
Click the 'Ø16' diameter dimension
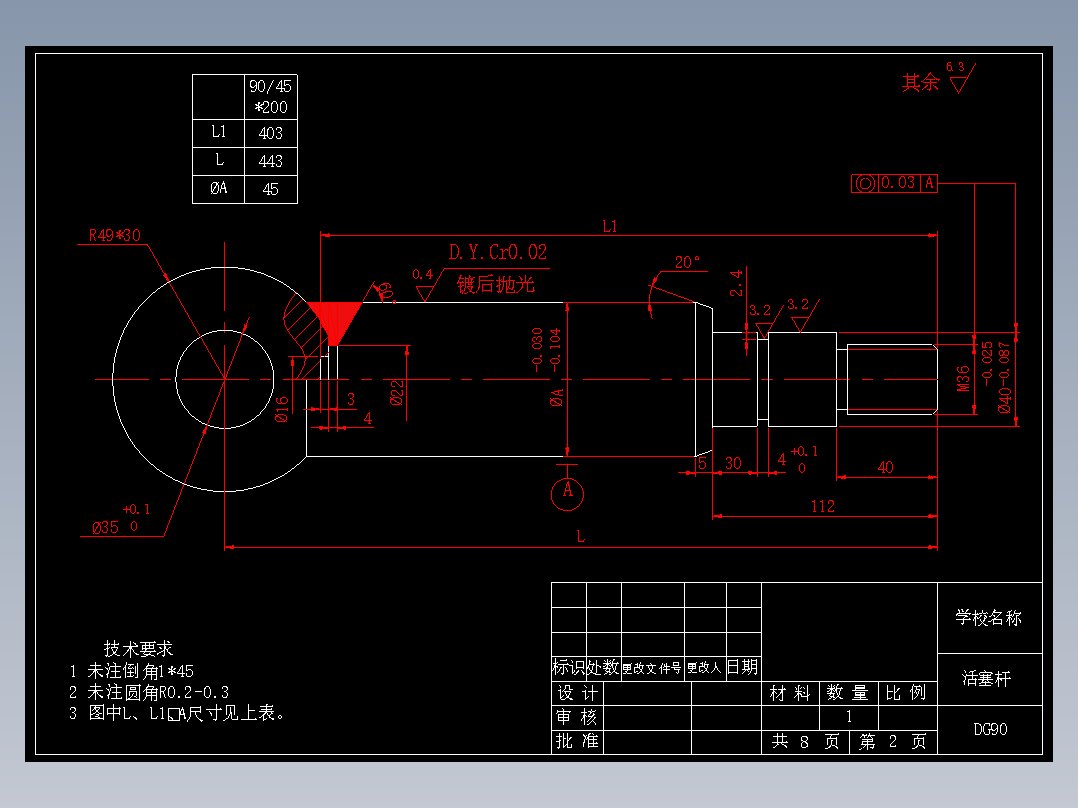(x=282, y=409)
